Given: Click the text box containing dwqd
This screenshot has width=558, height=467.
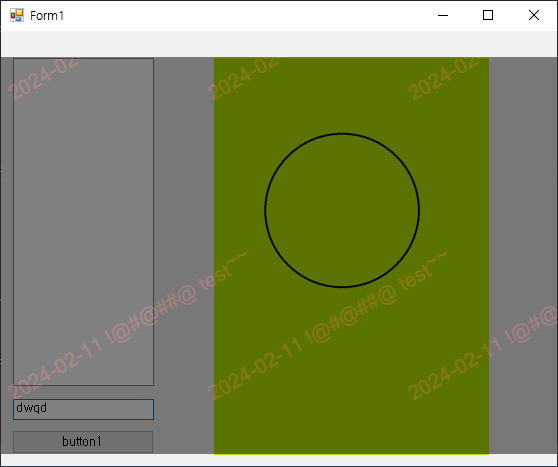Looking at the screenshot, I should [83, 409].
